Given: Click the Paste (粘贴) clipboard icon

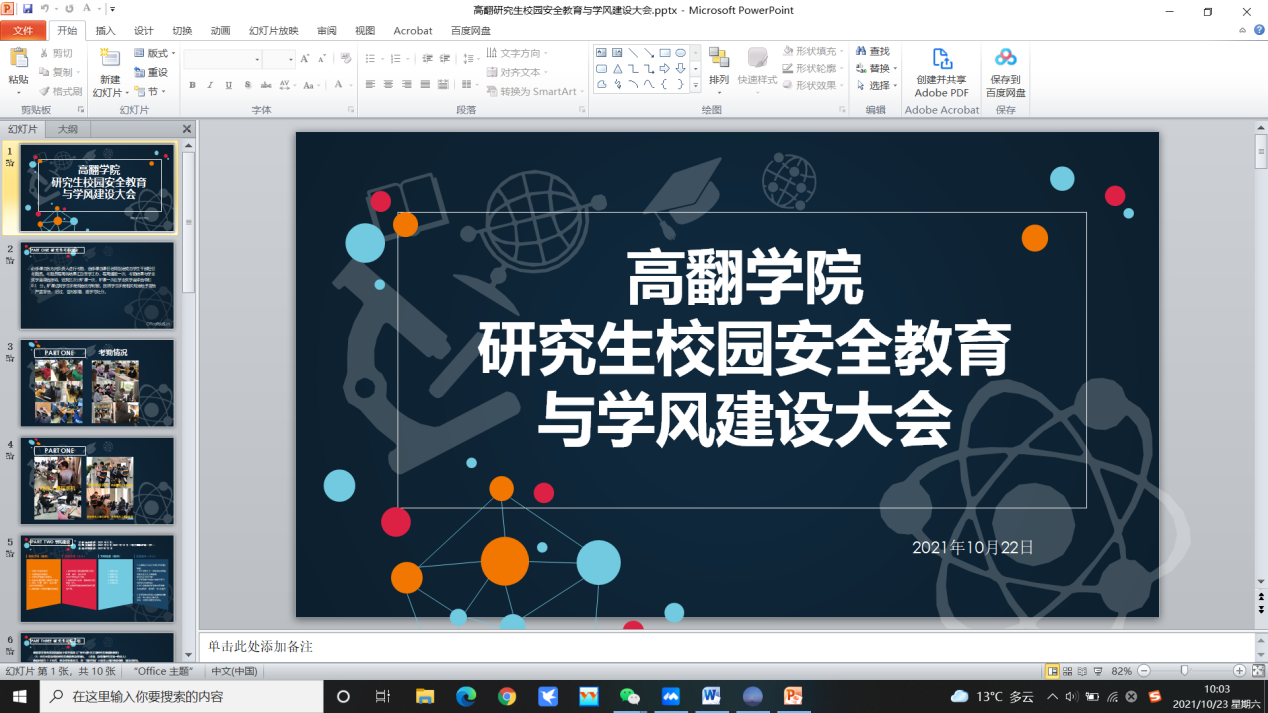Looking at the screenshot, I should point(18,60).
